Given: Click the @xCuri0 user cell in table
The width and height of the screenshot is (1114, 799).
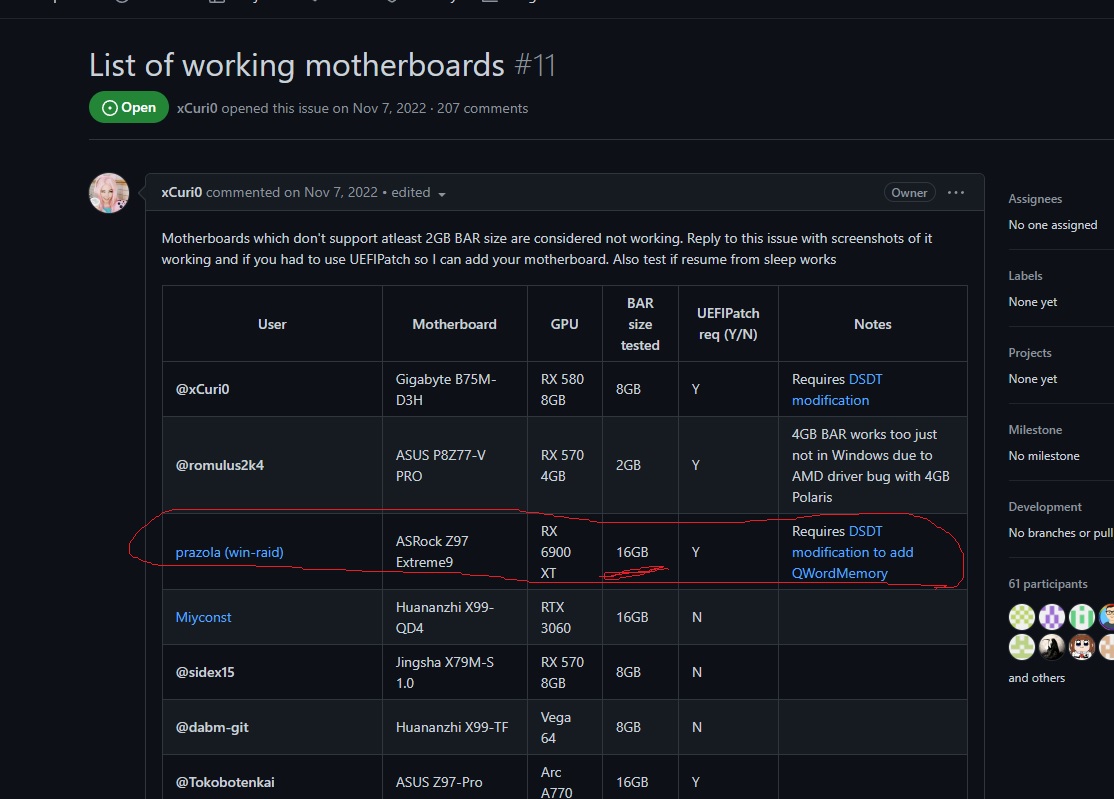Looking at the screenshot, I should click(272, 389).
